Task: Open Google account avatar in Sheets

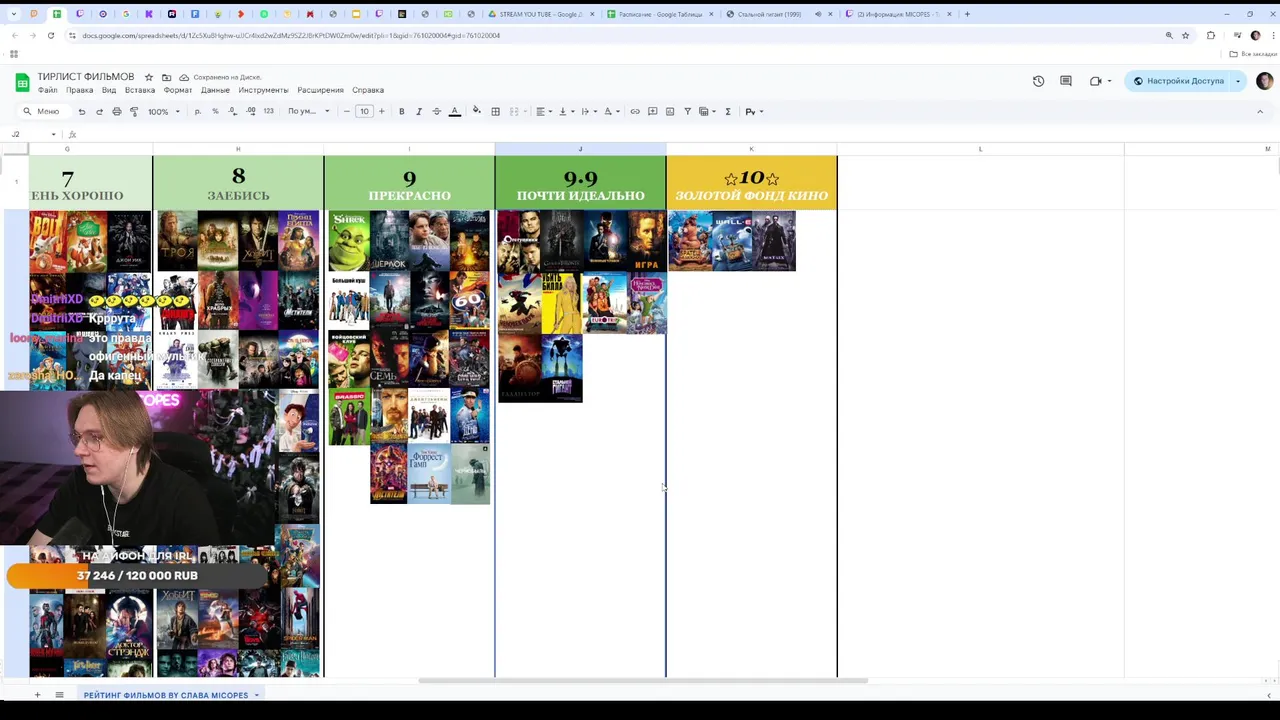Action: click(1264, 81)
